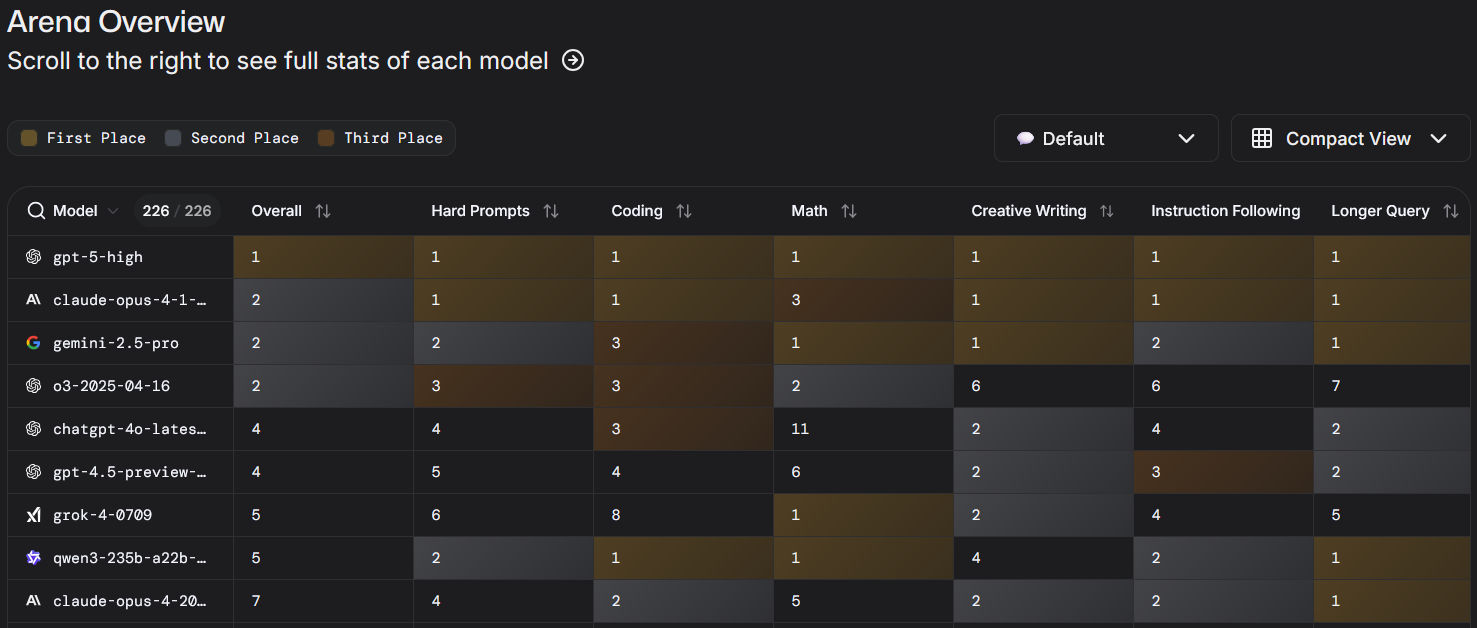This screenshot has width=1477, height=628.
Task: Sort the table by the Math column
Action: 849,211
